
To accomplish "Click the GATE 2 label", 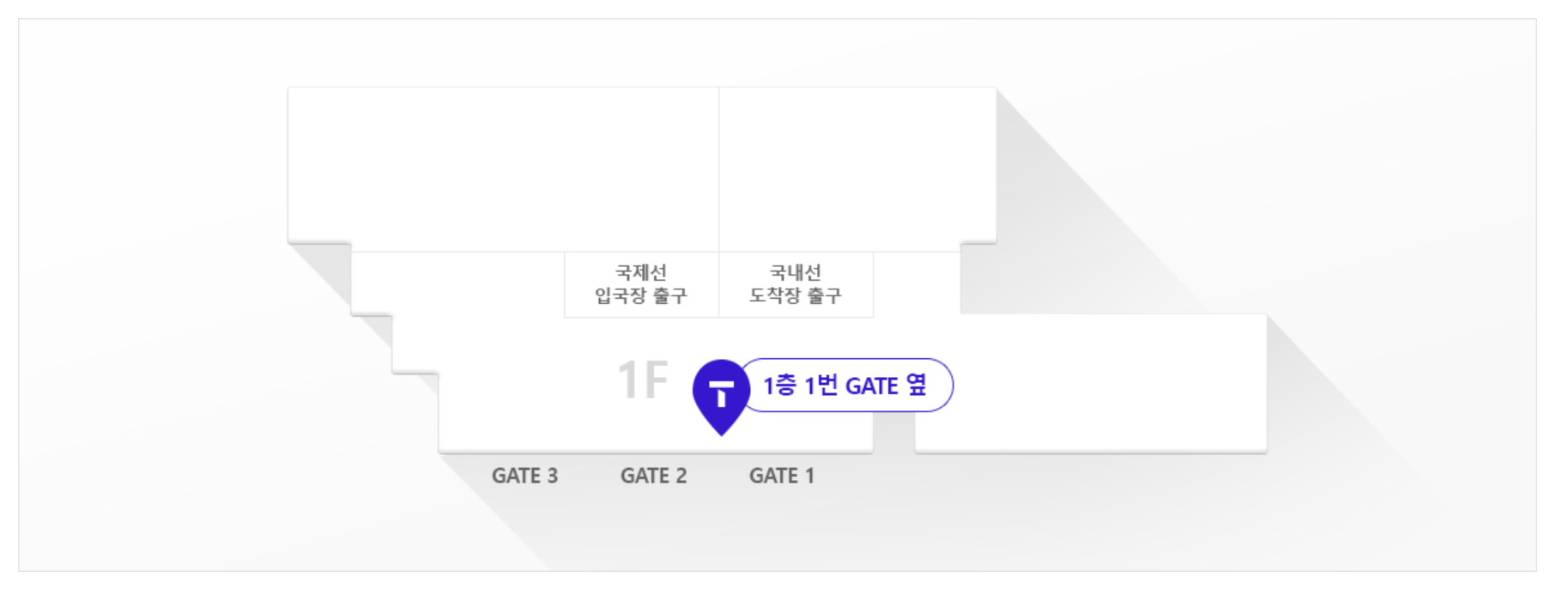I will pos(653,476).
